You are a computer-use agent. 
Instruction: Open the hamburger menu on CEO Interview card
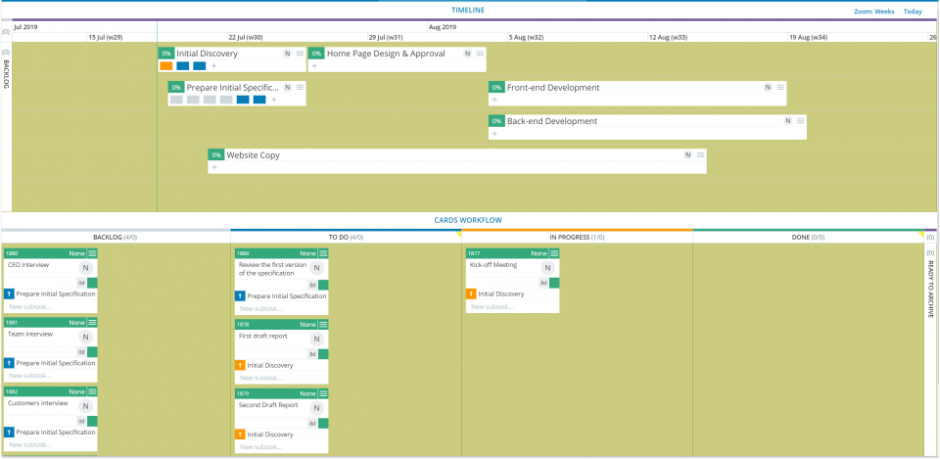[92, 254]
